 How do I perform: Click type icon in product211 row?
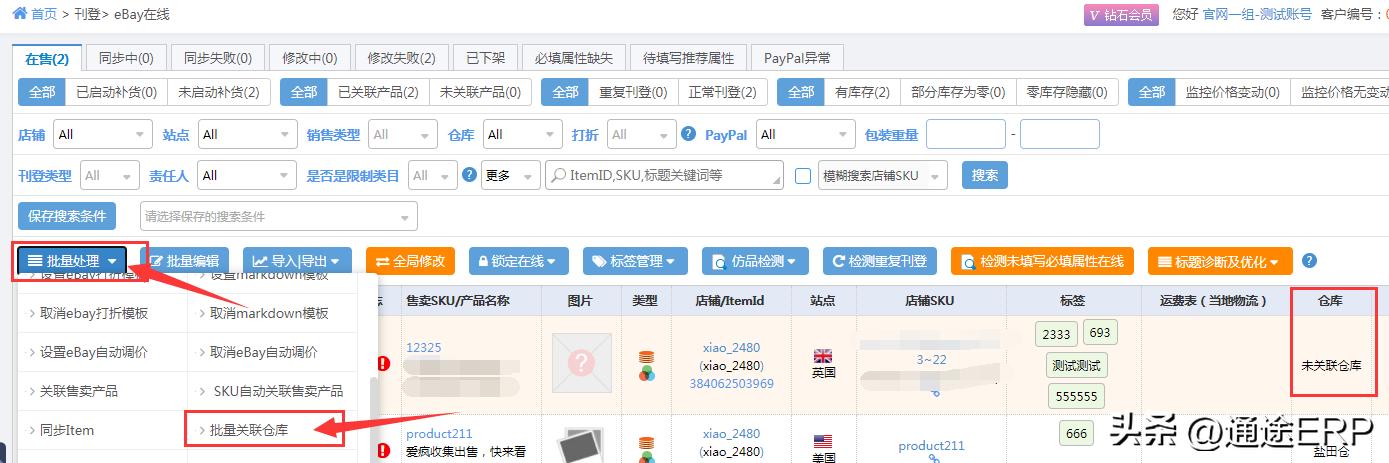coord(646,447)
